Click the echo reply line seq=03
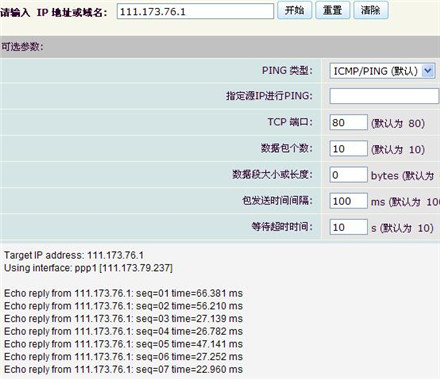The width and height of the screenshot is (440, 379). pos(123,319)
